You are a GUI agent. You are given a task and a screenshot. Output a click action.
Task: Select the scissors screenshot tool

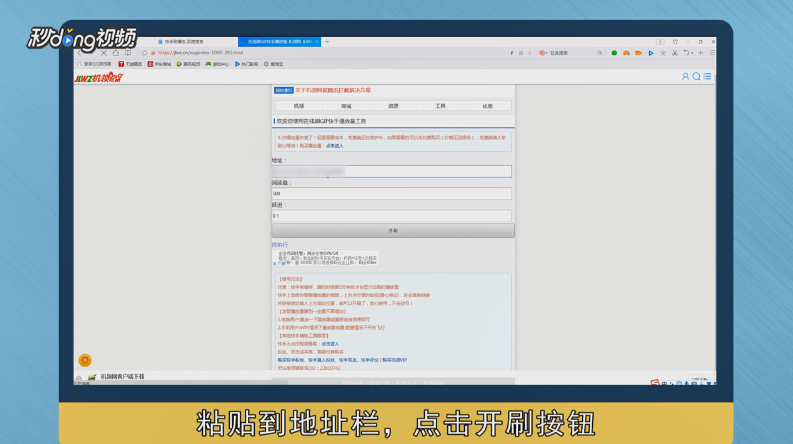[675, 53]
